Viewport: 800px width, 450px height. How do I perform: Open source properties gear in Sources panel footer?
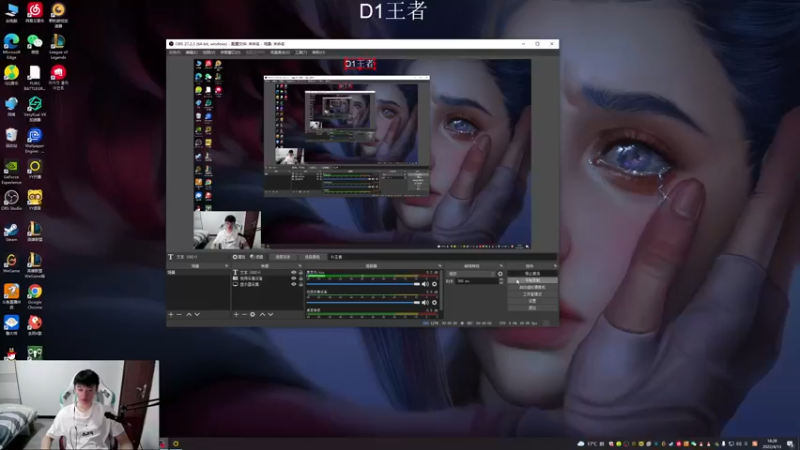click(x=253, y=314)
